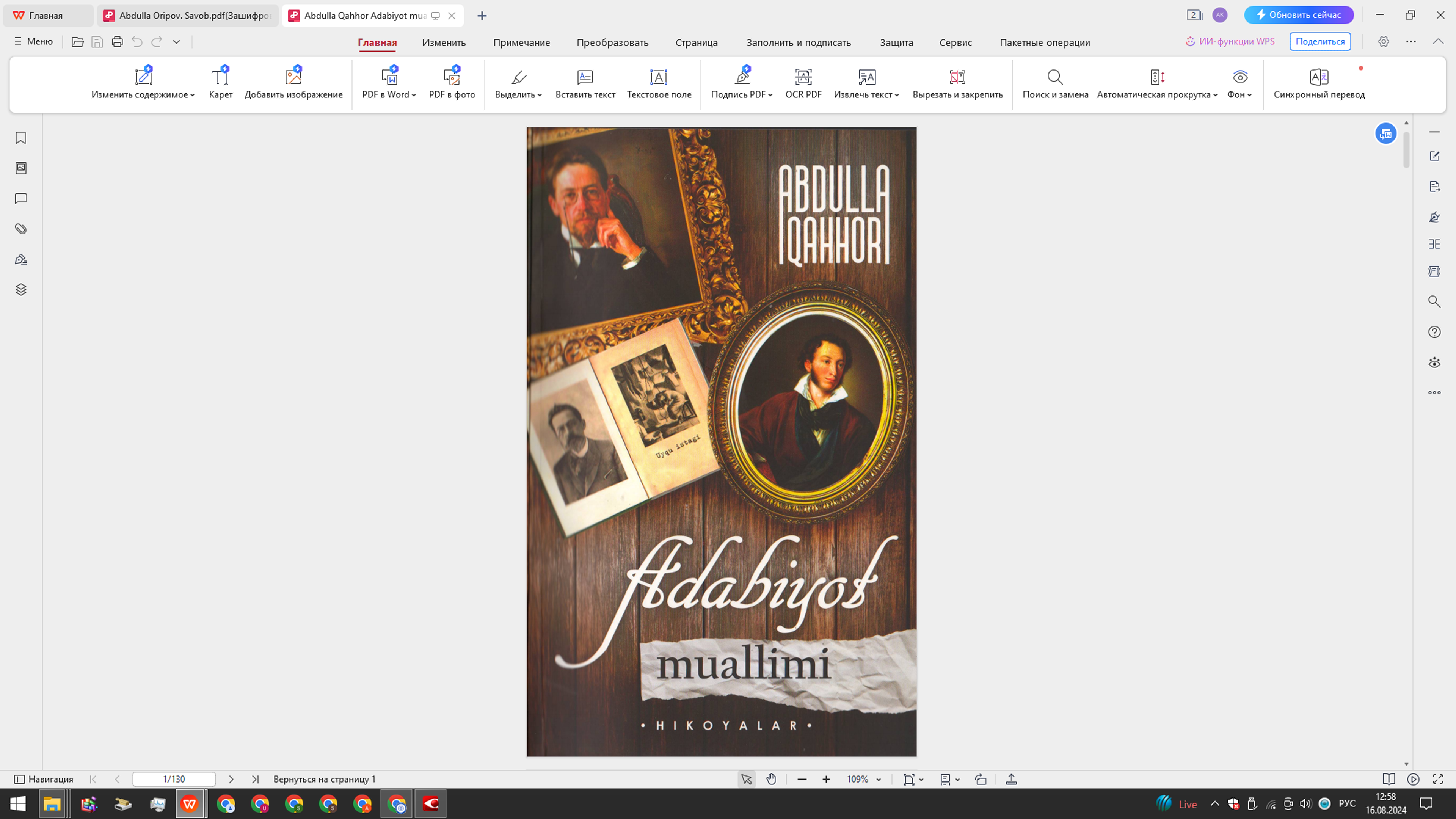Switch to the Изменить ribbon tab
Viewport: 1456px width, 819px height.
click(444, 42)
